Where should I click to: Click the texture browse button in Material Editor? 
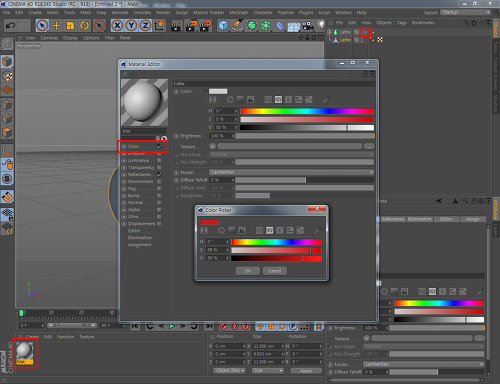pyautogui.click(x=369, y=146)
